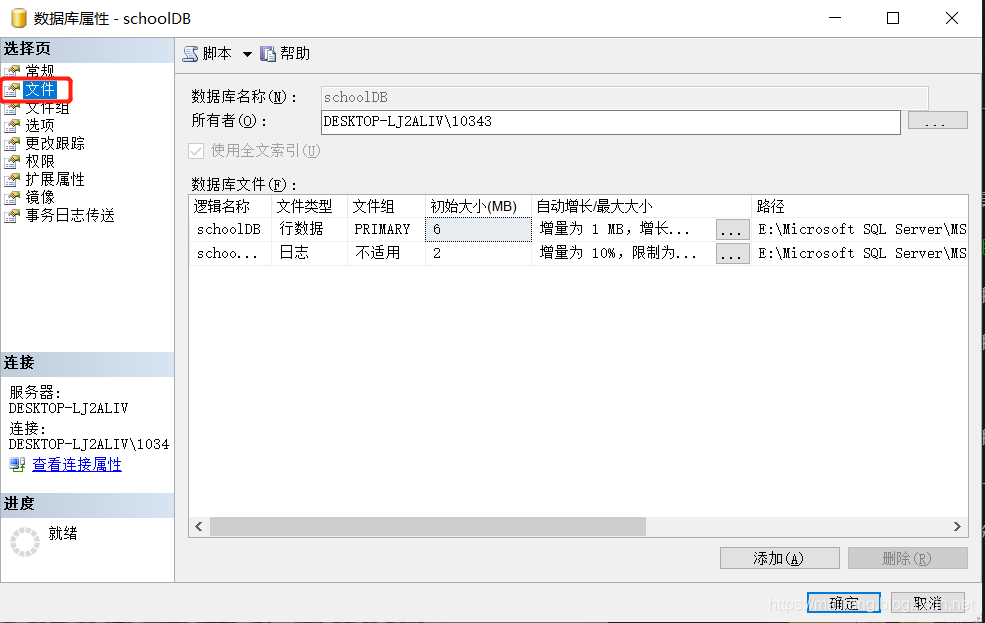Select the 日志 file type cell

[x=309, y=253]
